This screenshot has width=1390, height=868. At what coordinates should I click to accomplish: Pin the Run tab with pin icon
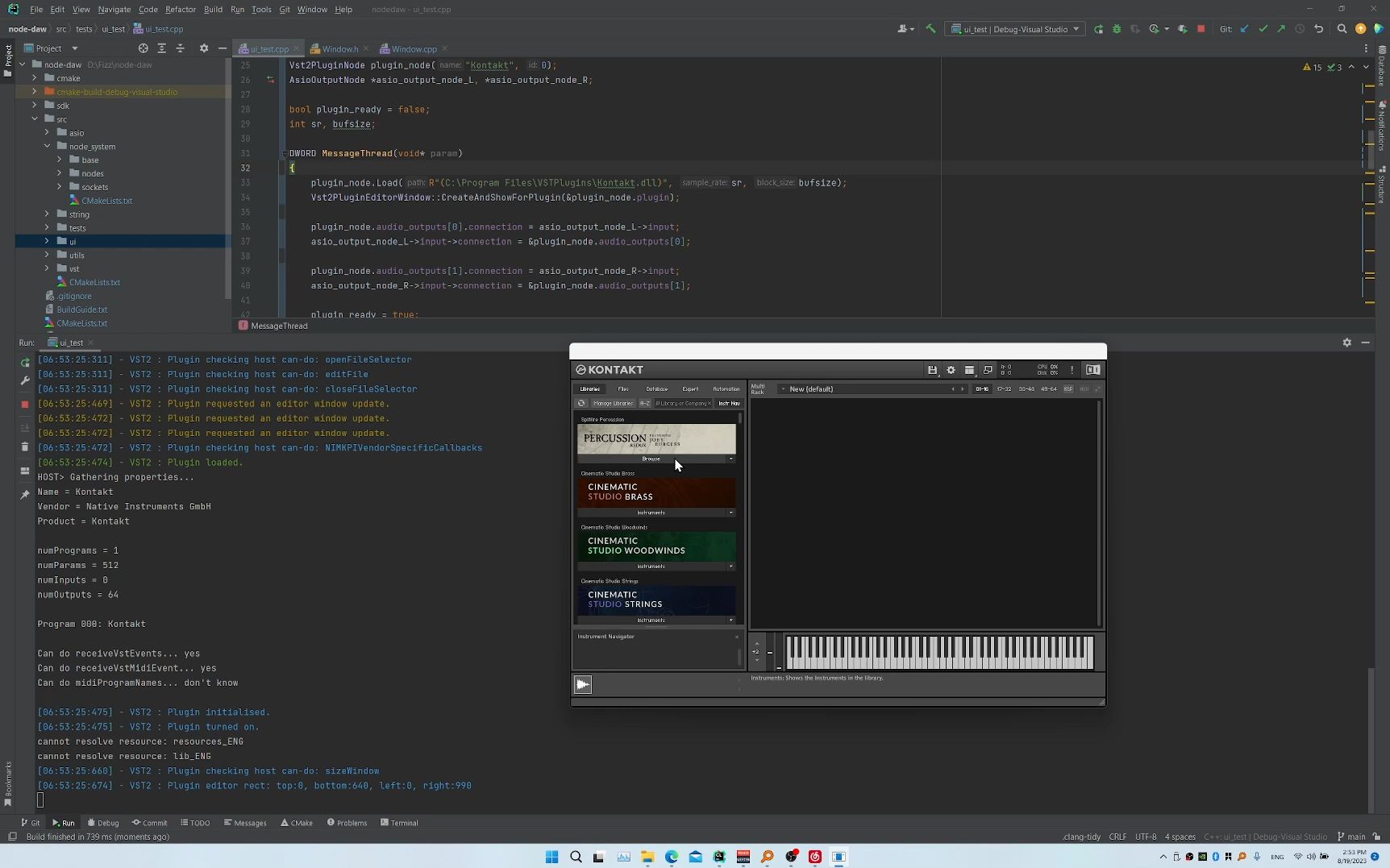[25, 494]
